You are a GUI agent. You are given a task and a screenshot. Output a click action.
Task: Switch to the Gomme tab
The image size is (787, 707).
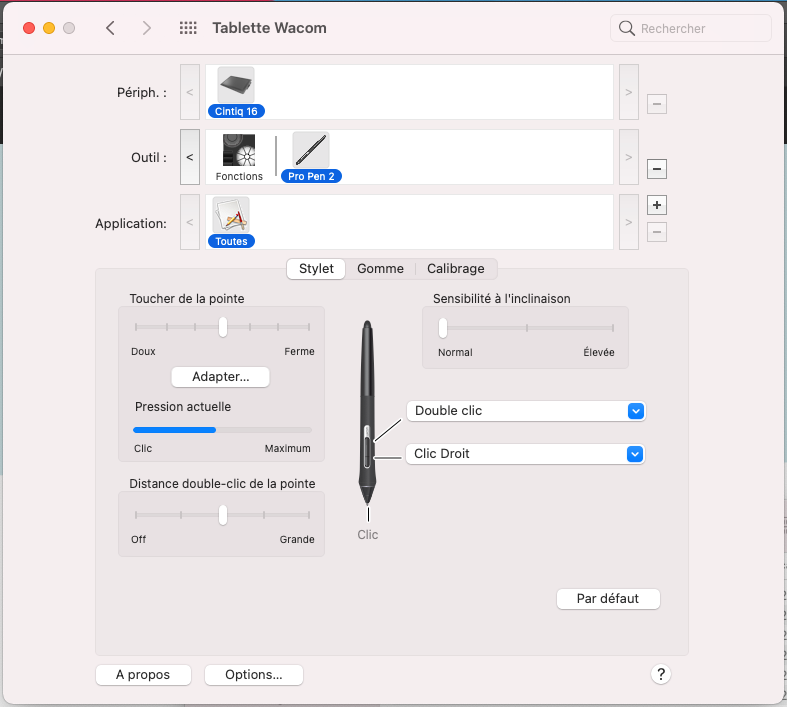(380, 268)
